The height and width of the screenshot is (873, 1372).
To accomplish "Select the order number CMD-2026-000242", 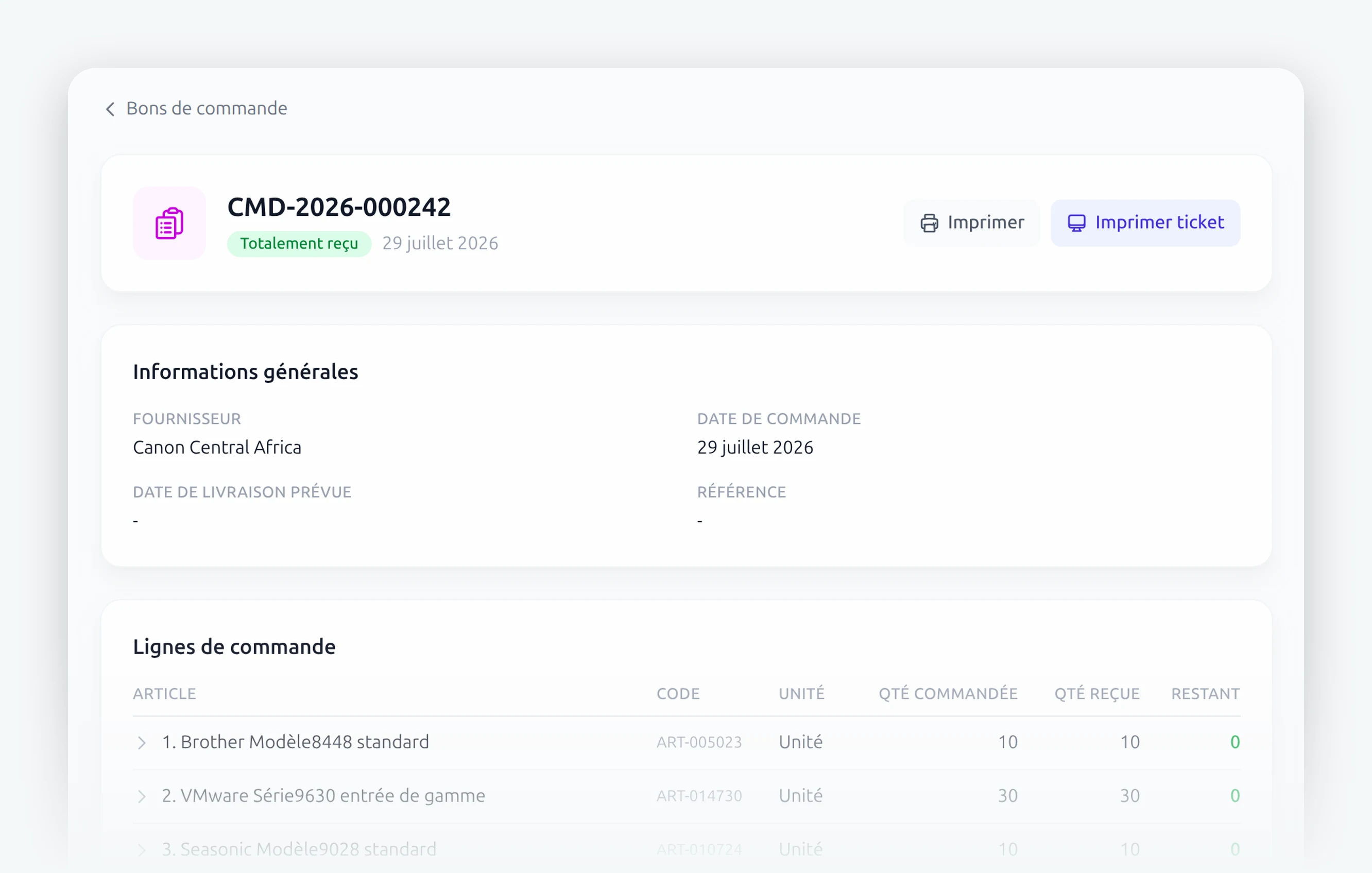I will 339,207.
